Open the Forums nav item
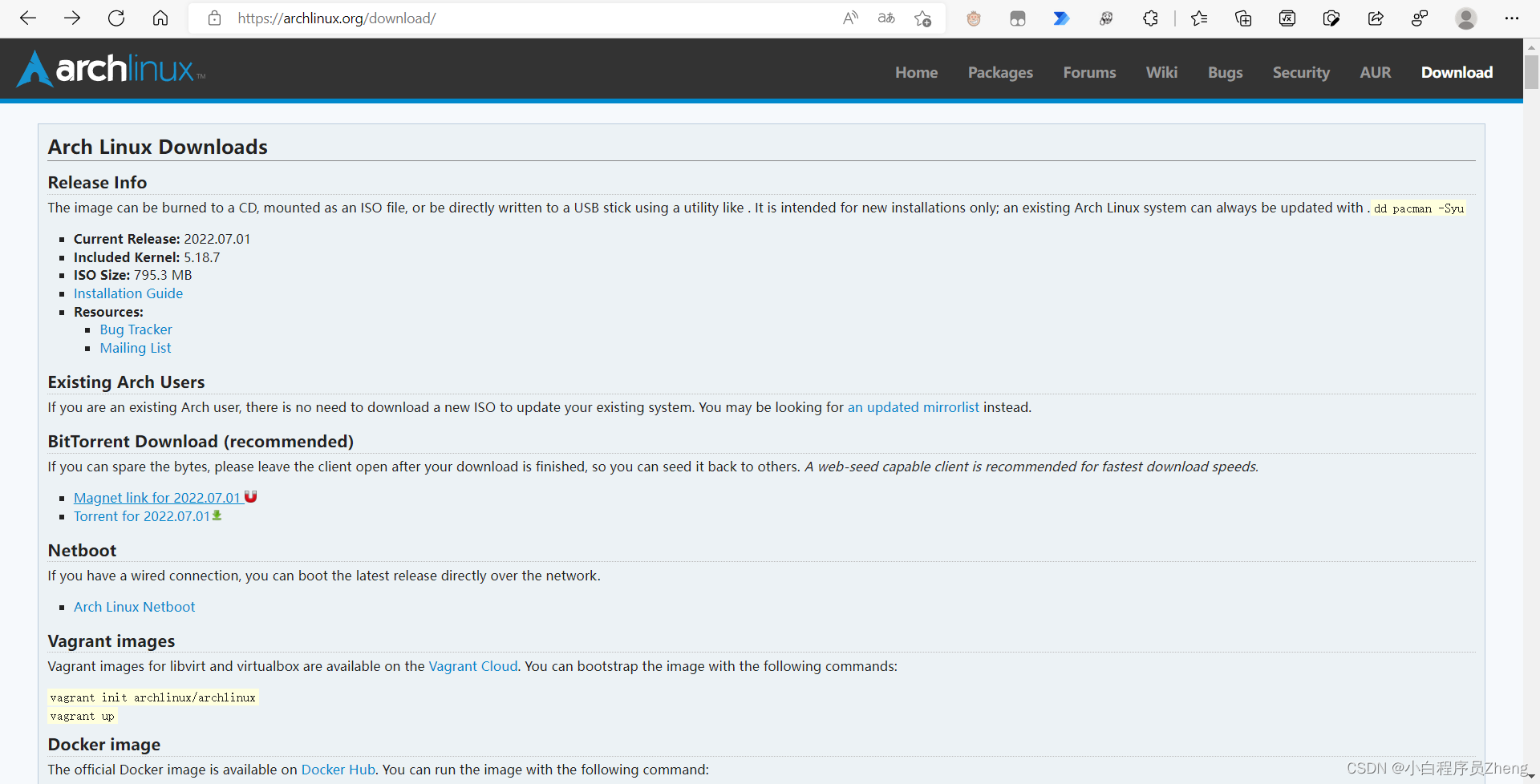Viewport: 1540px width, 784px height. coord(1089,72)
